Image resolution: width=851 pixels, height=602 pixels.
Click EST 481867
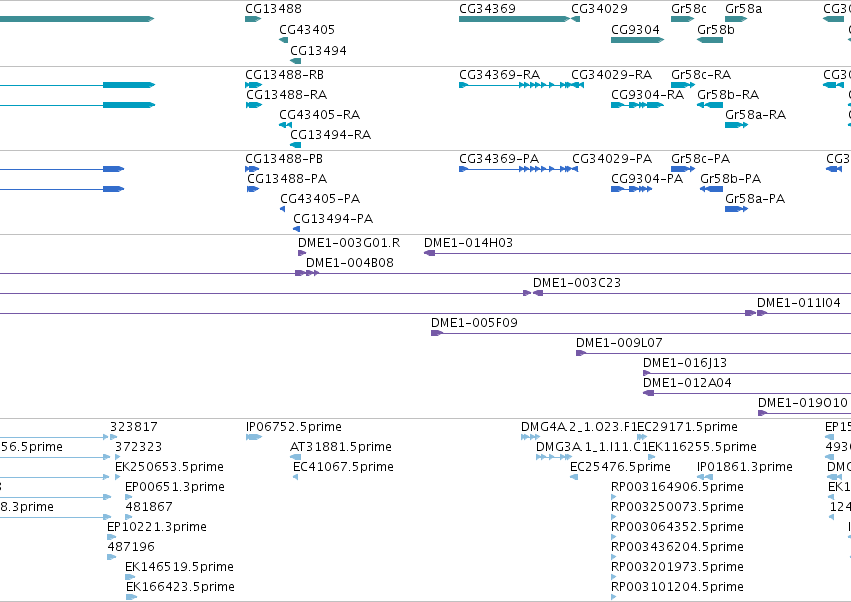pyautogui.click(x=129, y=517)
